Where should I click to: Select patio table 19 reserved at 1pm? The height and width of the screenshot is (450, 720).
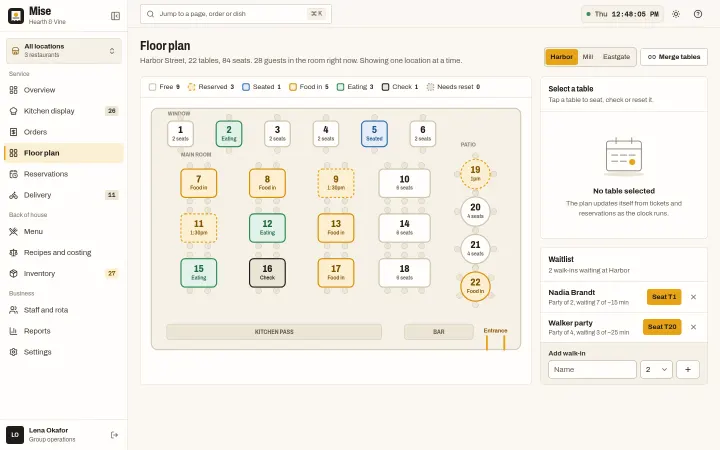point(475,174)
